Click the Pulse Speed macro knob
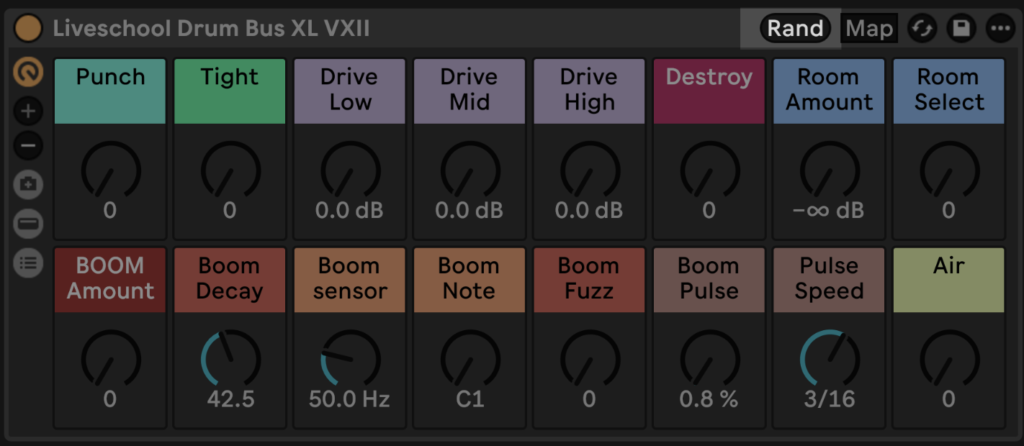The height and width of the screenshot is (446, 1024). point(829,358)
